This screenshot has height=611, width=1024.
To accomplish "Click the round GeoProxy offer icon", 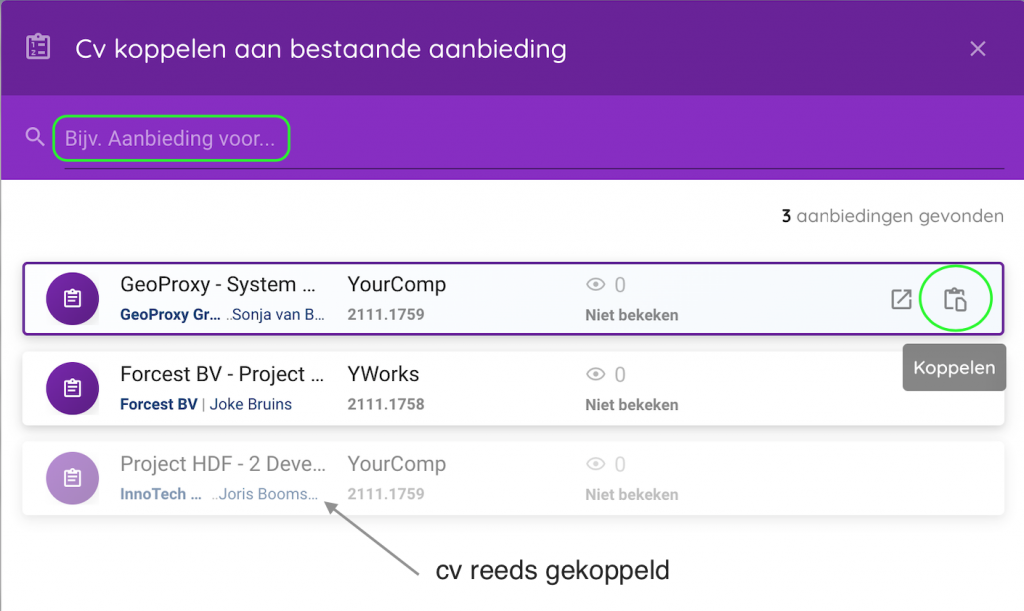I will (72, 299).
